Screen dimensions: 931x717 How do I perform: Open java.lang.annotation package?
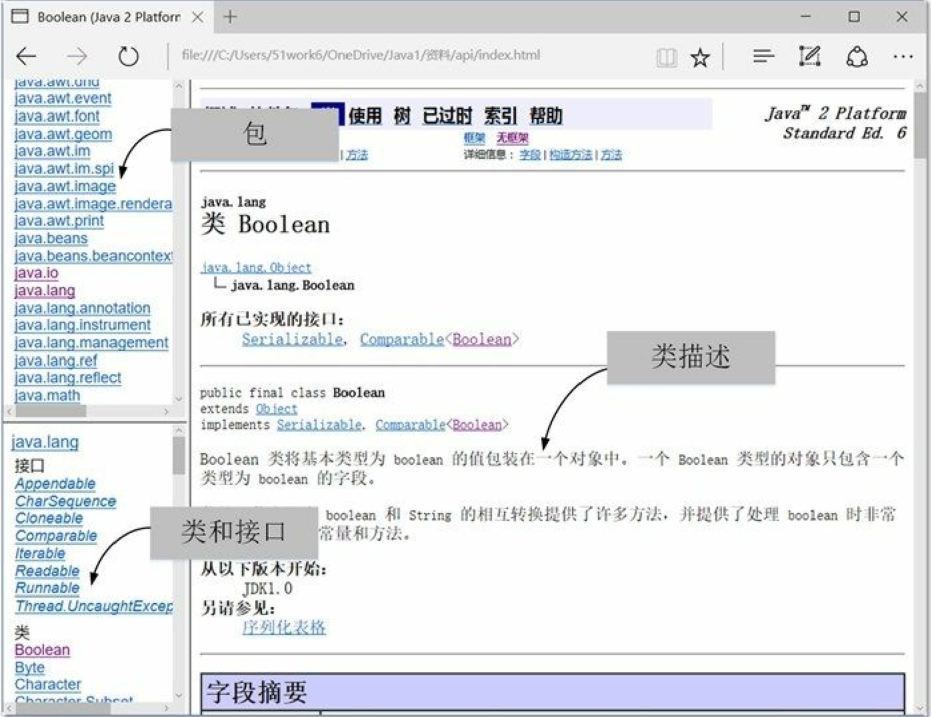pos(83,309)
